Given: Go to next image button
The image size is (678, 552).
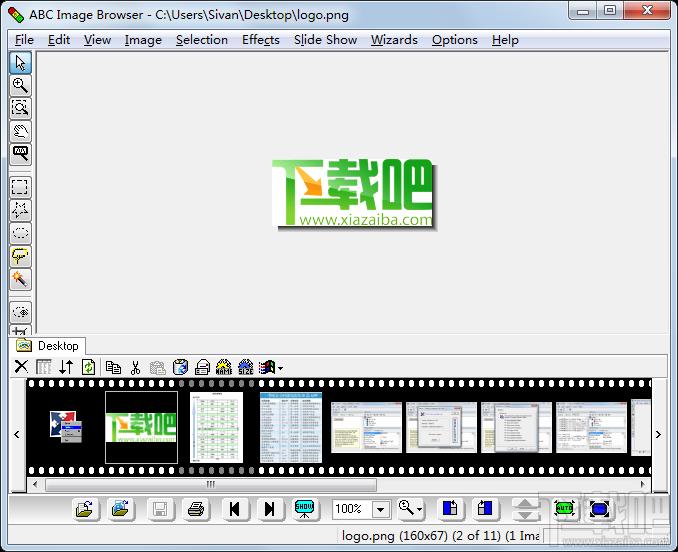Looking at the screenshot, I should (270, 509).
